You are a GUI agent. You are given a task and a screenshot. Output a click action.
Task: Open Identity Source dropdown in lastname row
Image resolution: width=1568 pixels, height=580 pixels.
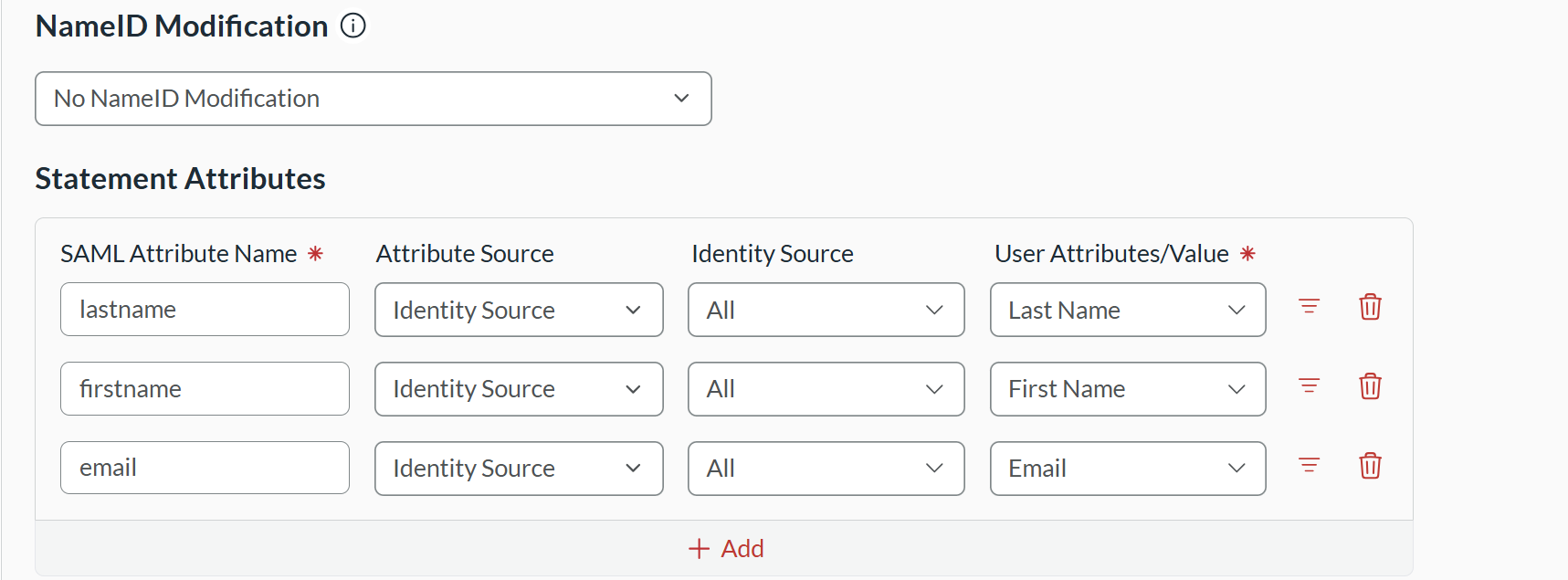click(x=826, y=310)
